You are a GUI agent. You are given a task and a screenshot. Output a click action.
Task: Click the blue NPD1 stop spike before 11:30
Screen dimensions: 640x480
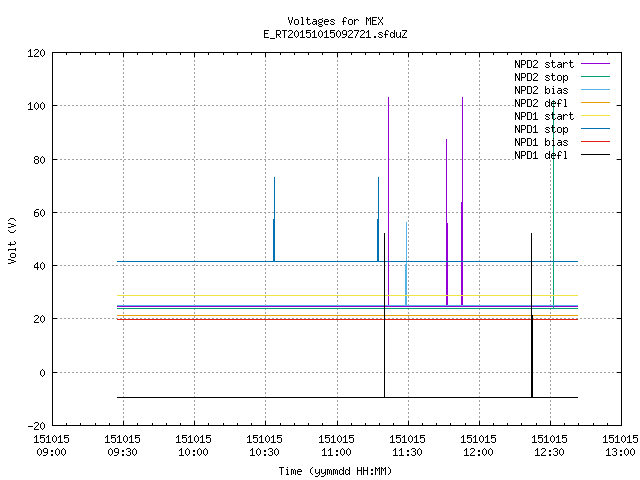point(378,219)
